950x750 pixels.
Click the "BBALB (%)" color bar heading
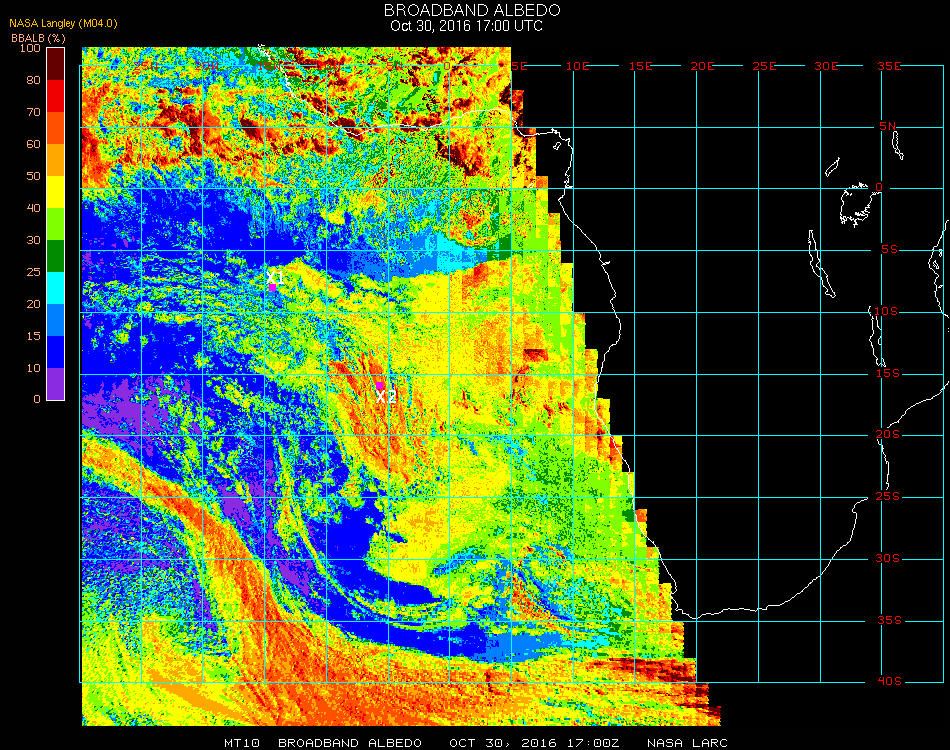coord(38,38)
